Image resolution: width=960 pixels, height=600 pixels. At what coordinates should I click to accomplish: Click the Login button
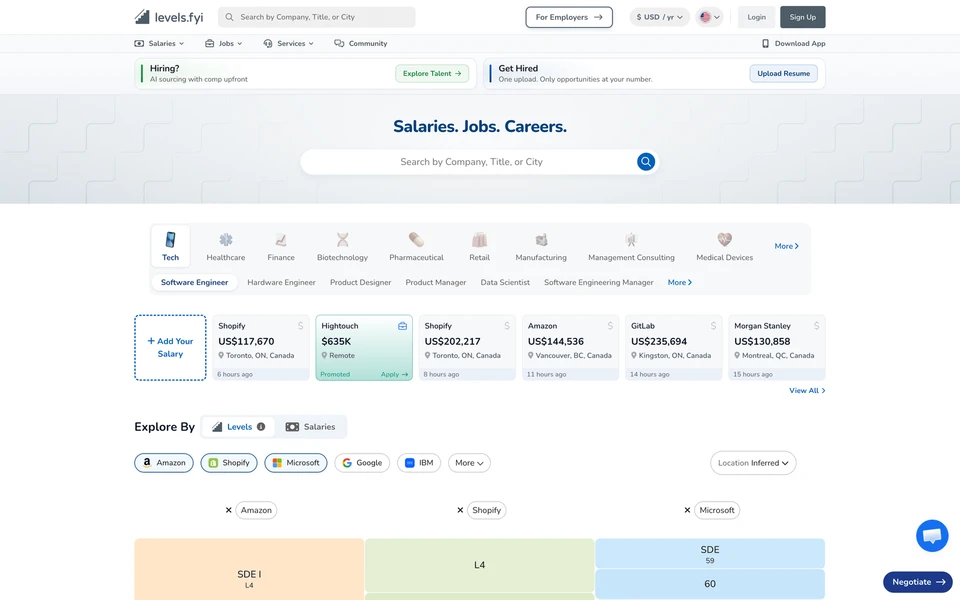(756, 17)
